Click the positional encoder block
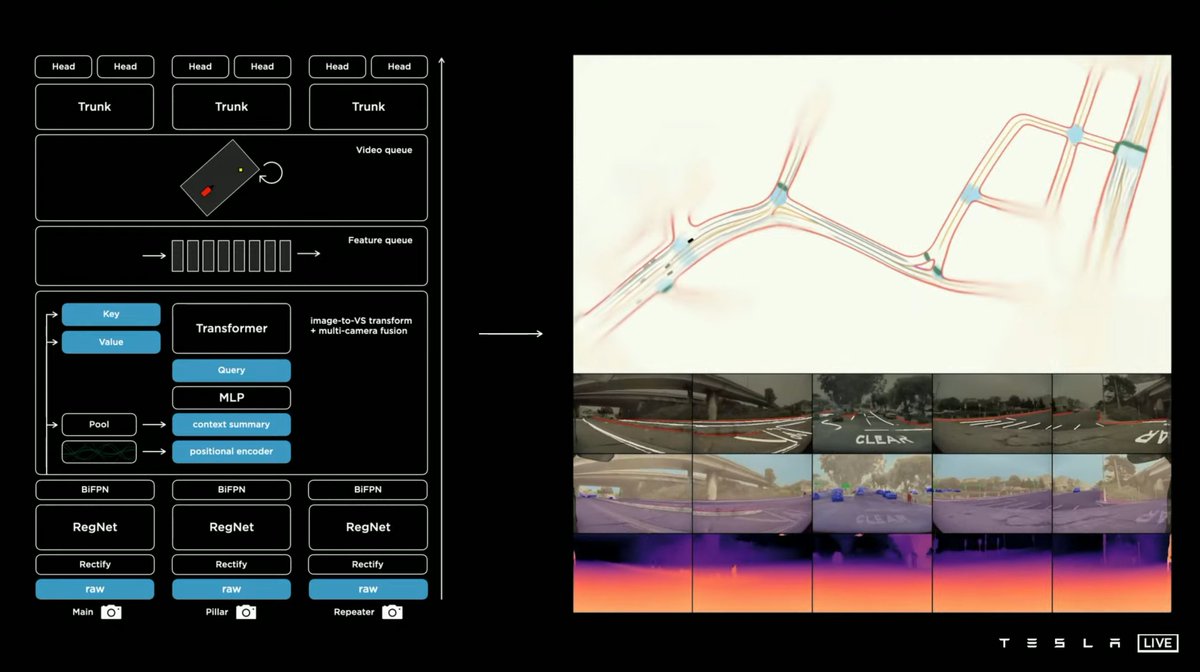 [x=231, y=451]
